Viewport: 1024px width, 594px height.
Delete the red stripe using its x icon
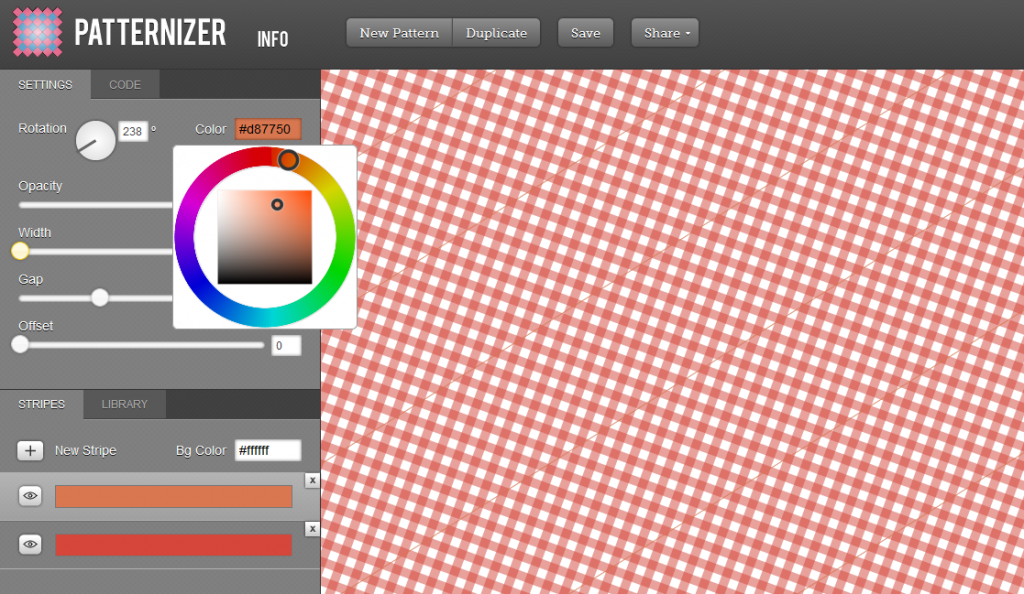click(x=312, y=528)
